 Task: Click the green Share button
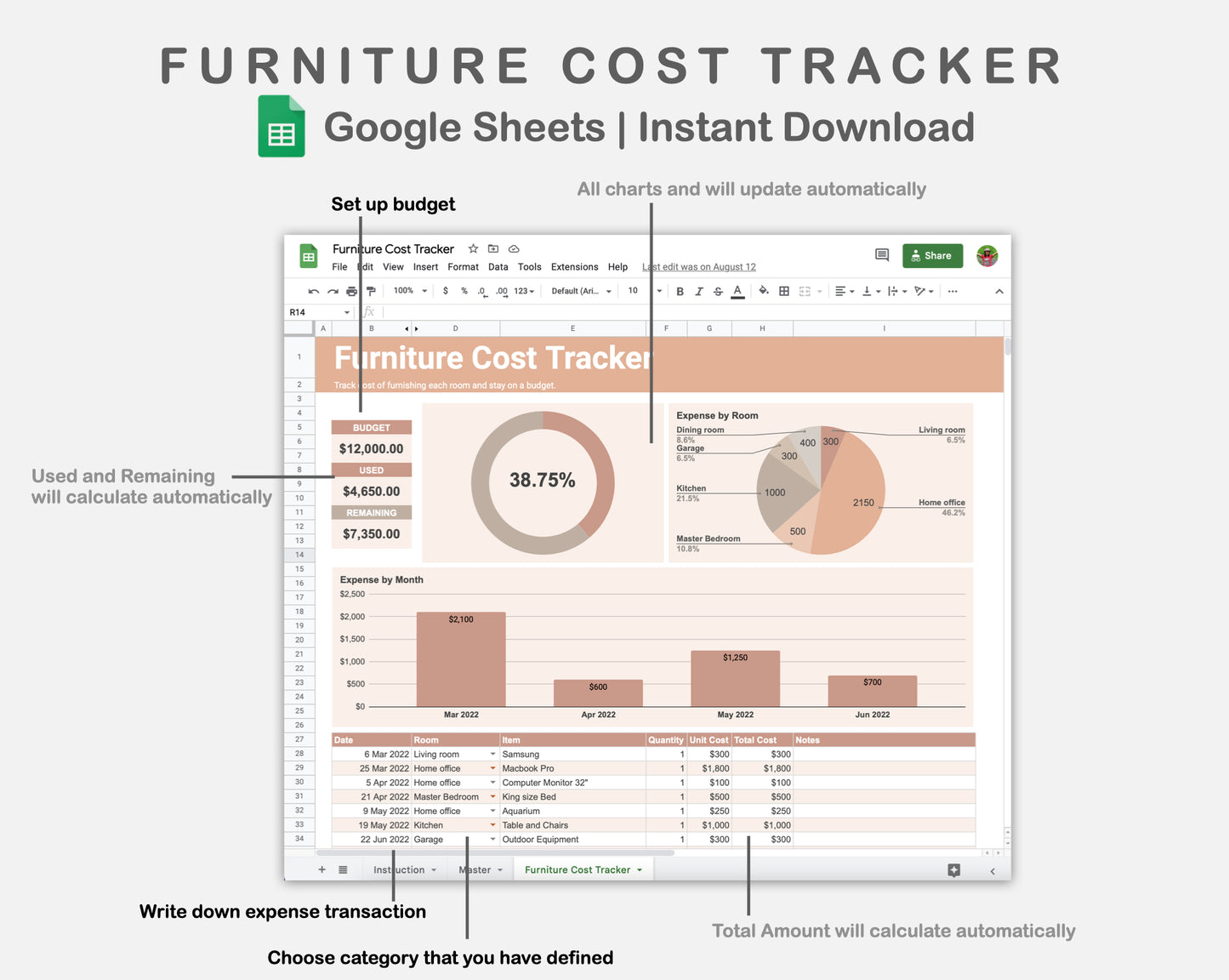(x=932, y=256)
